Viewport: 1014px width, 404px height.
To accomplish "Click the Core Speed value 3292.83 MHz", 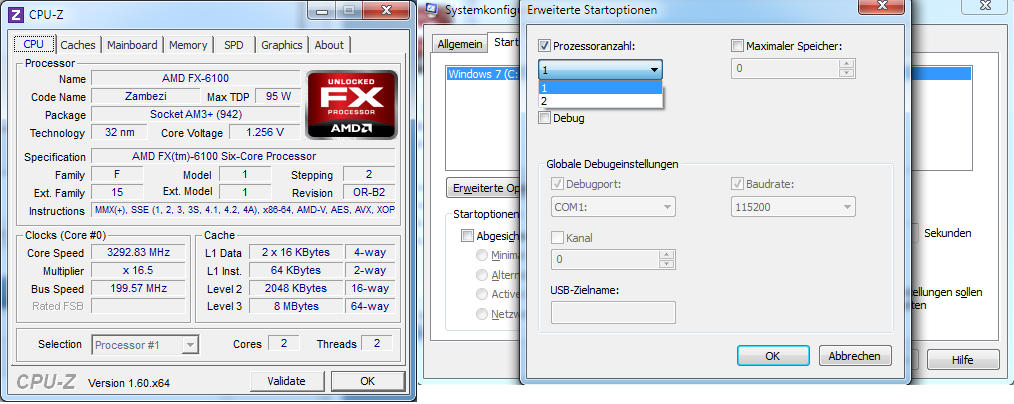I will 138,252.
